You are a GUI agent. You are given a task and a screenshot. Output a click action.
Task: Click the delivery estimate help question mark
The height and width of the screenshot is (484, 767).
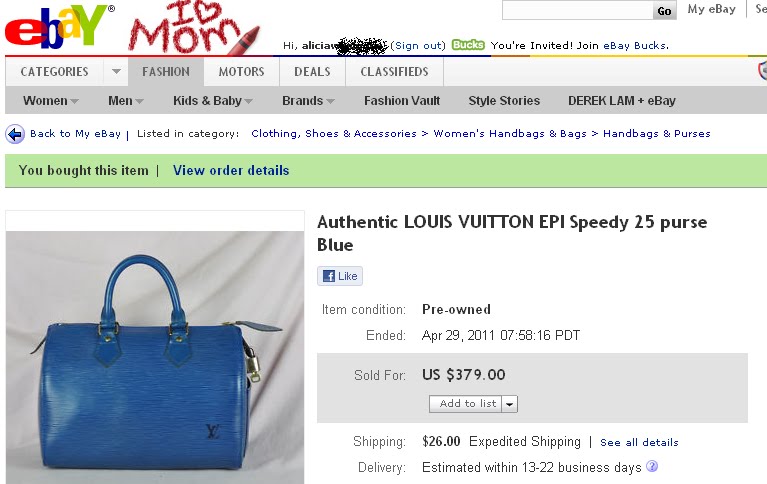[652, 466]
